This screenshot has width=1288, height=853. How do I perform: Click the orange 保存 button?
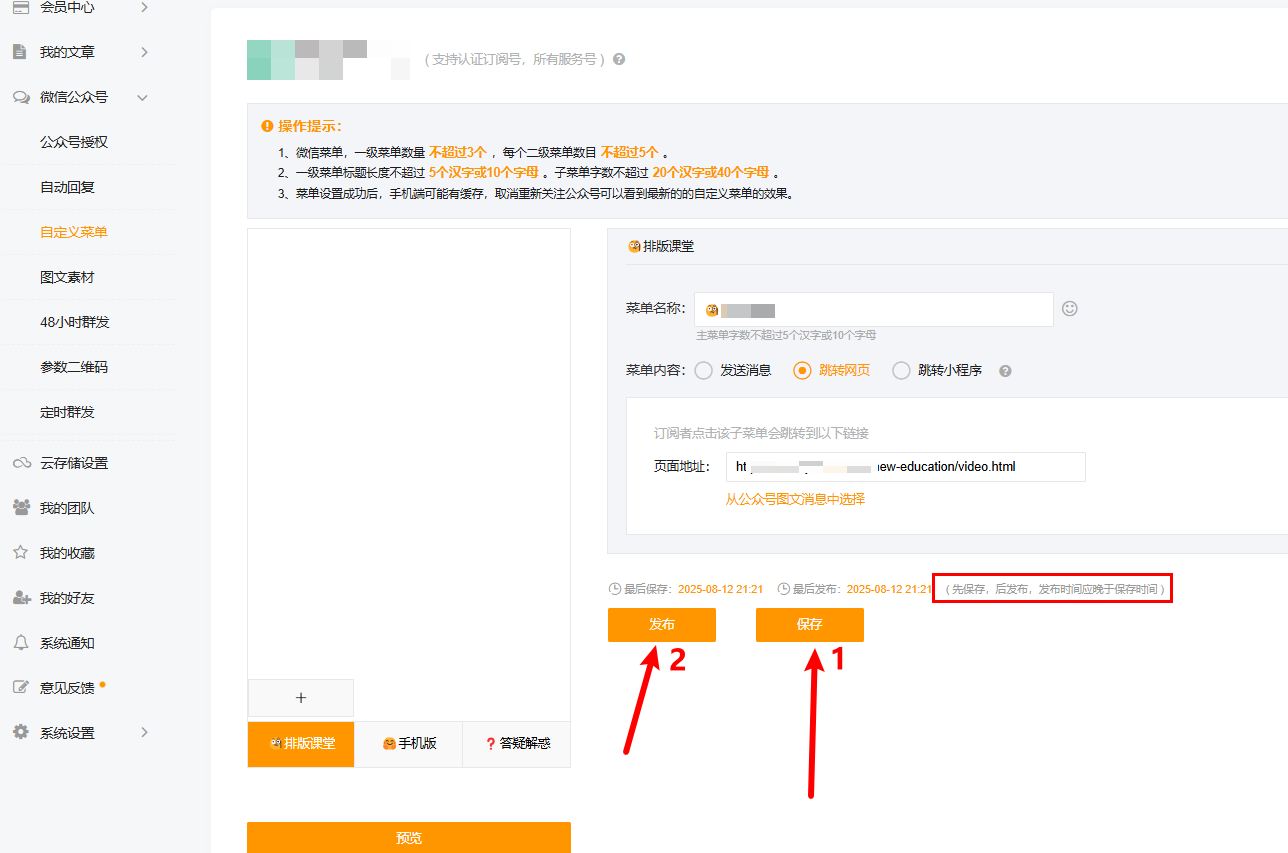click(x=809, y=625)
